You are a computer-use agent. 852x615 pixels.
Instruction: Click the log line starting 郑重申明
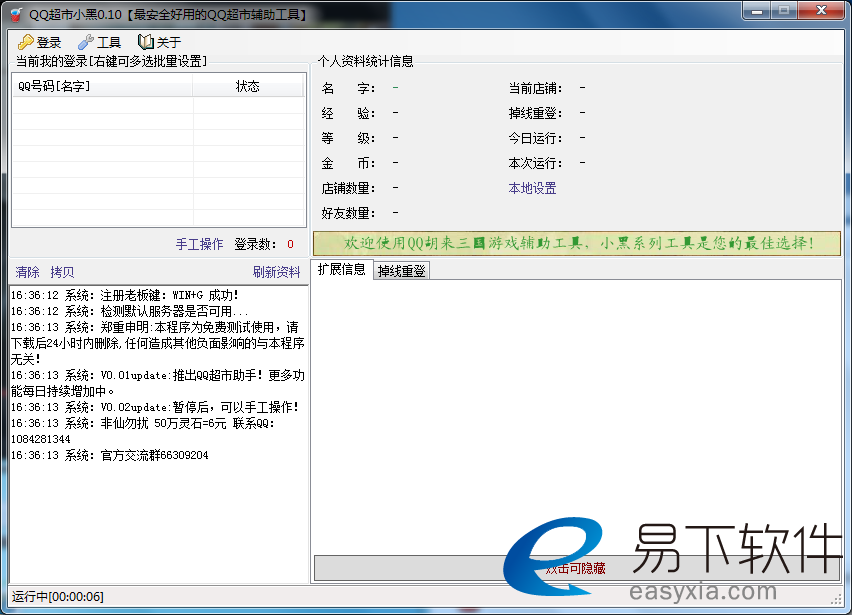(158, 343)
